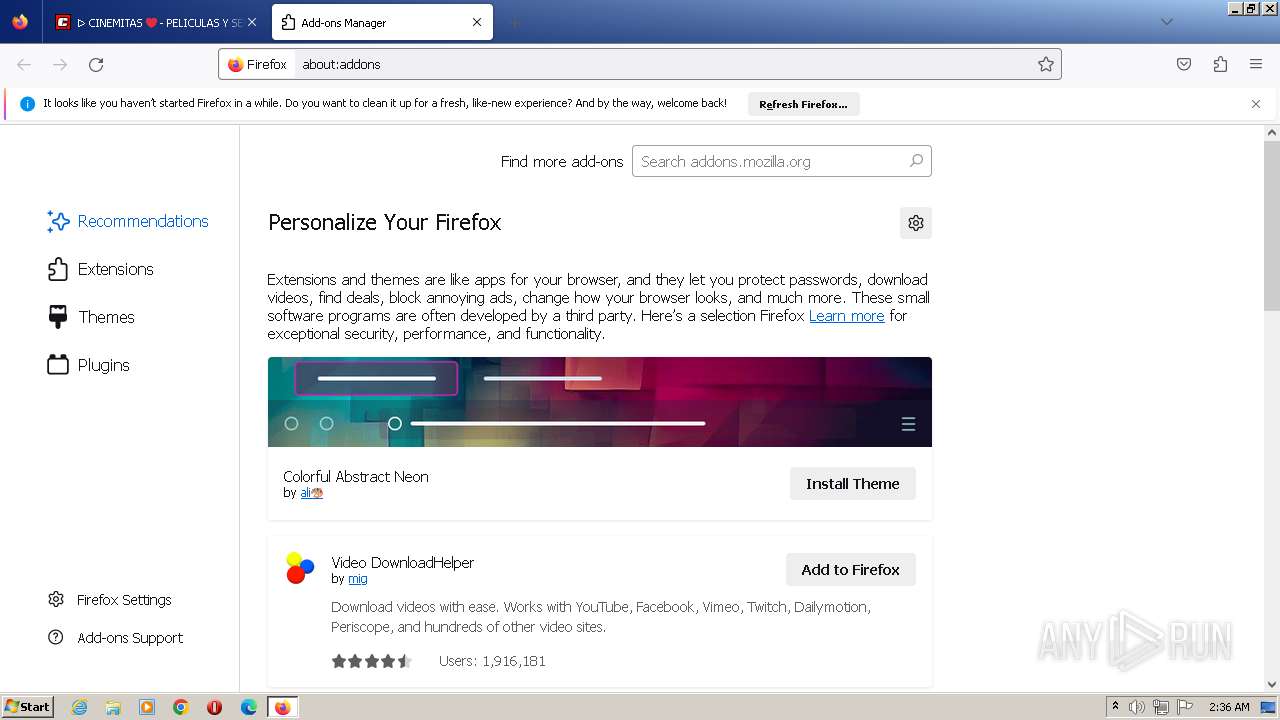
Task: Close the Add-ons Manager tab
Action: pos(477,22)
